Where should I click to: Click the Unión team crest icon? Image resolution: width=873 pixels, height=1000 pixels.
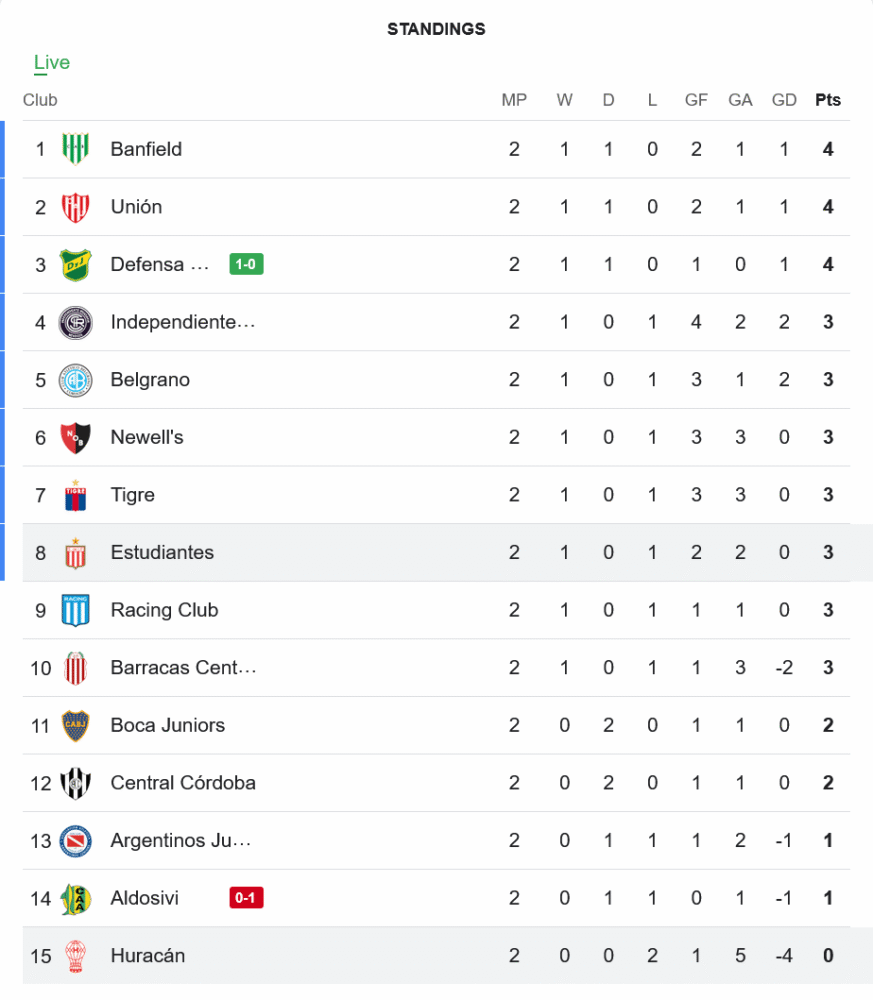[x=75, y=207]
